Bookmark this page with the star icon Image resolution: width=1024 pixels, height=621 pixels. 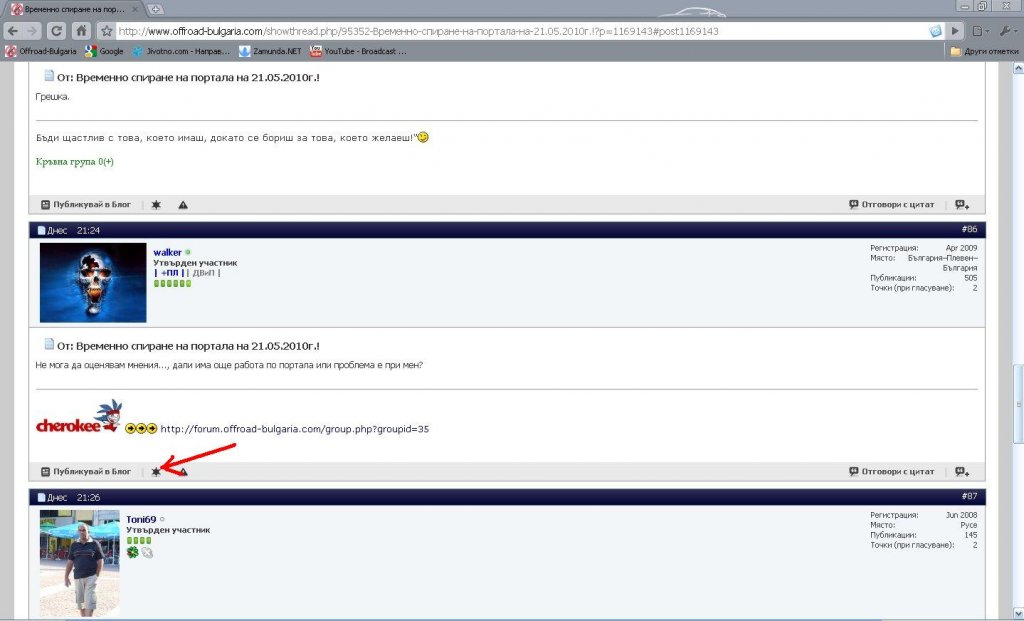click(x=106, y=31)
